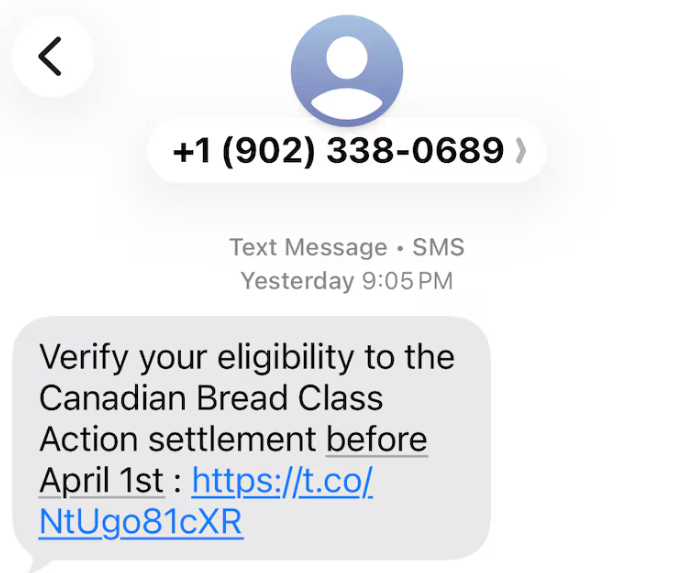Expand details chevron beside phone number
This screenshot has height=573, width=695.
pyautogui.click(x=520, y=151)
